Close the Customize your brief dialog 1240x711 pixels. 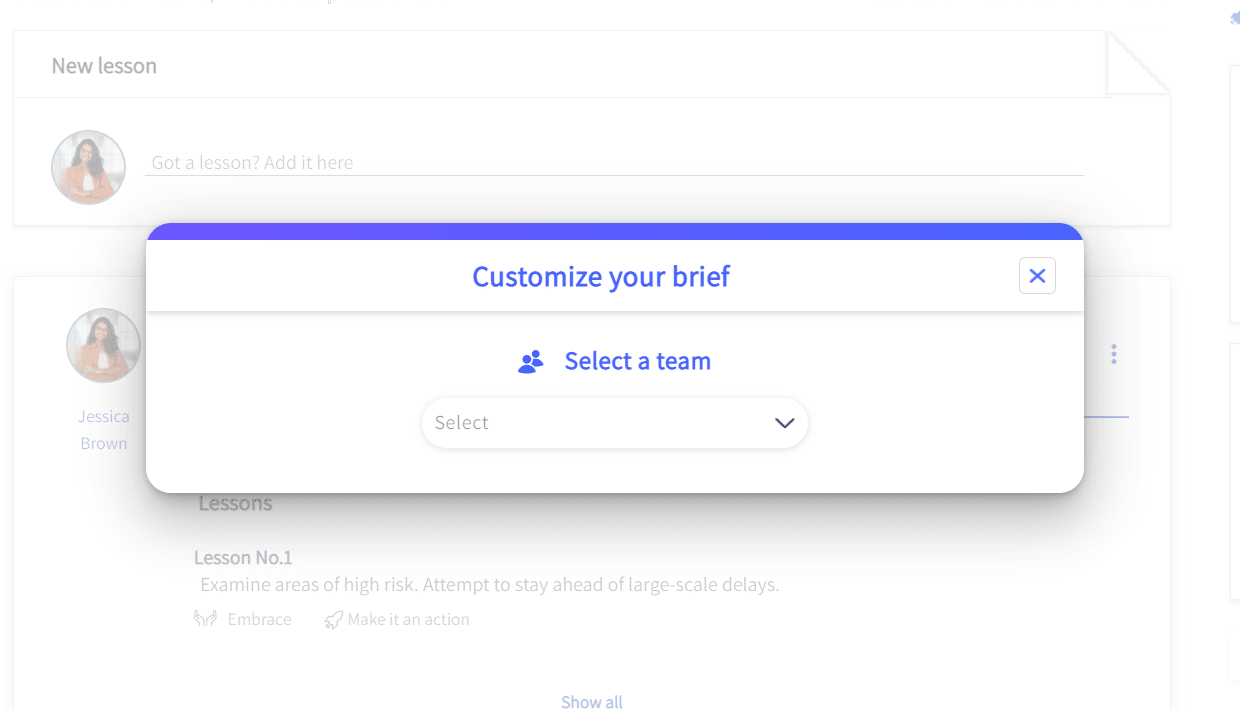[1037, 276]
